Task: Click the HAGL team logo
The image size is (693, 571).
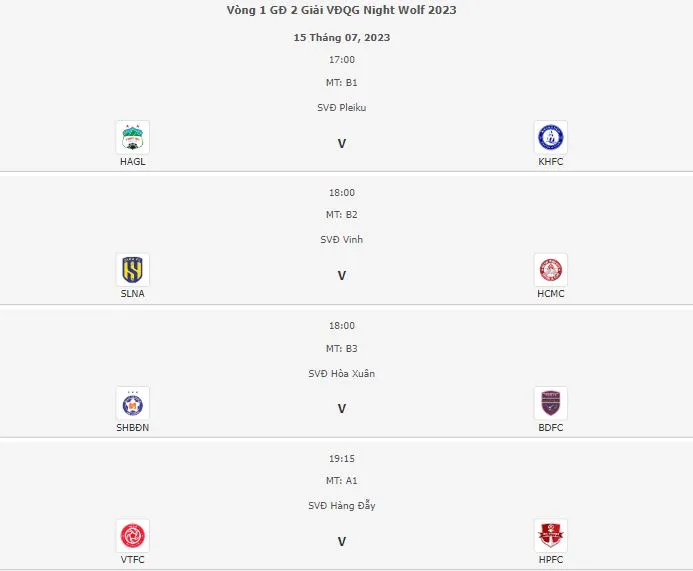Action: click(x=132, y=137)
